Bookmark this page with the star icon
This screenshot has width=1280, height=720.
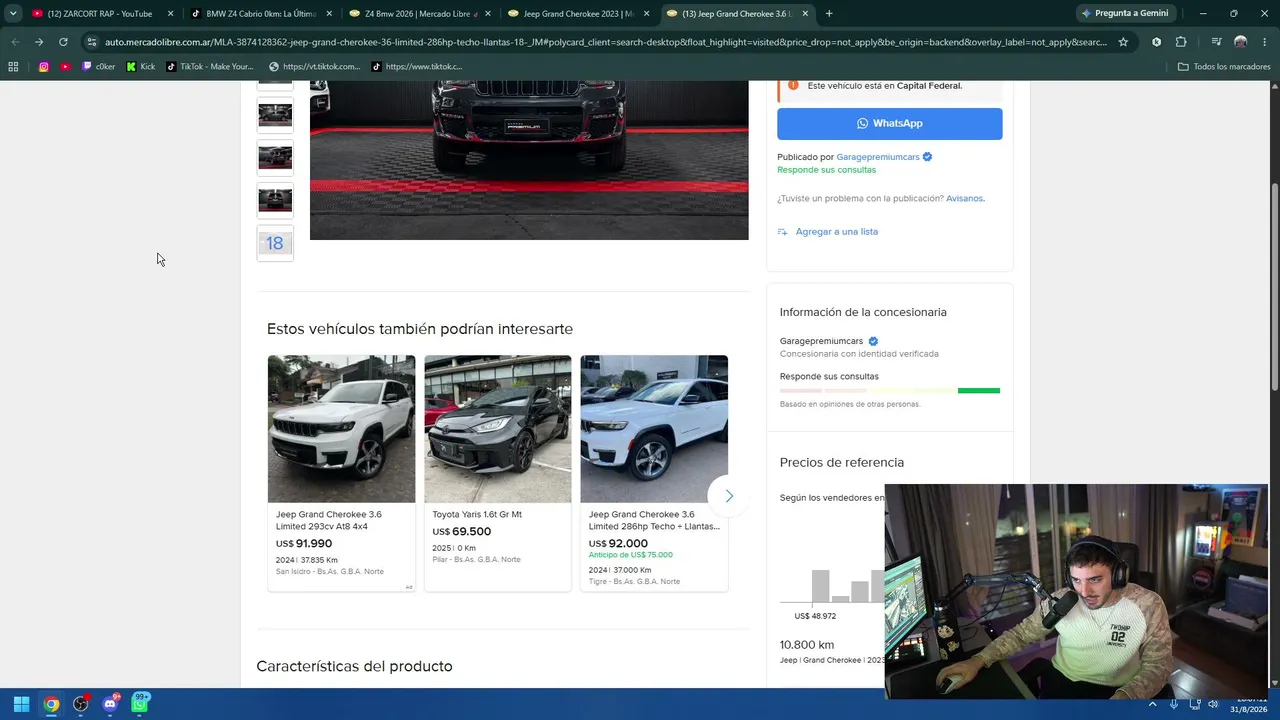pos(1123,42)
